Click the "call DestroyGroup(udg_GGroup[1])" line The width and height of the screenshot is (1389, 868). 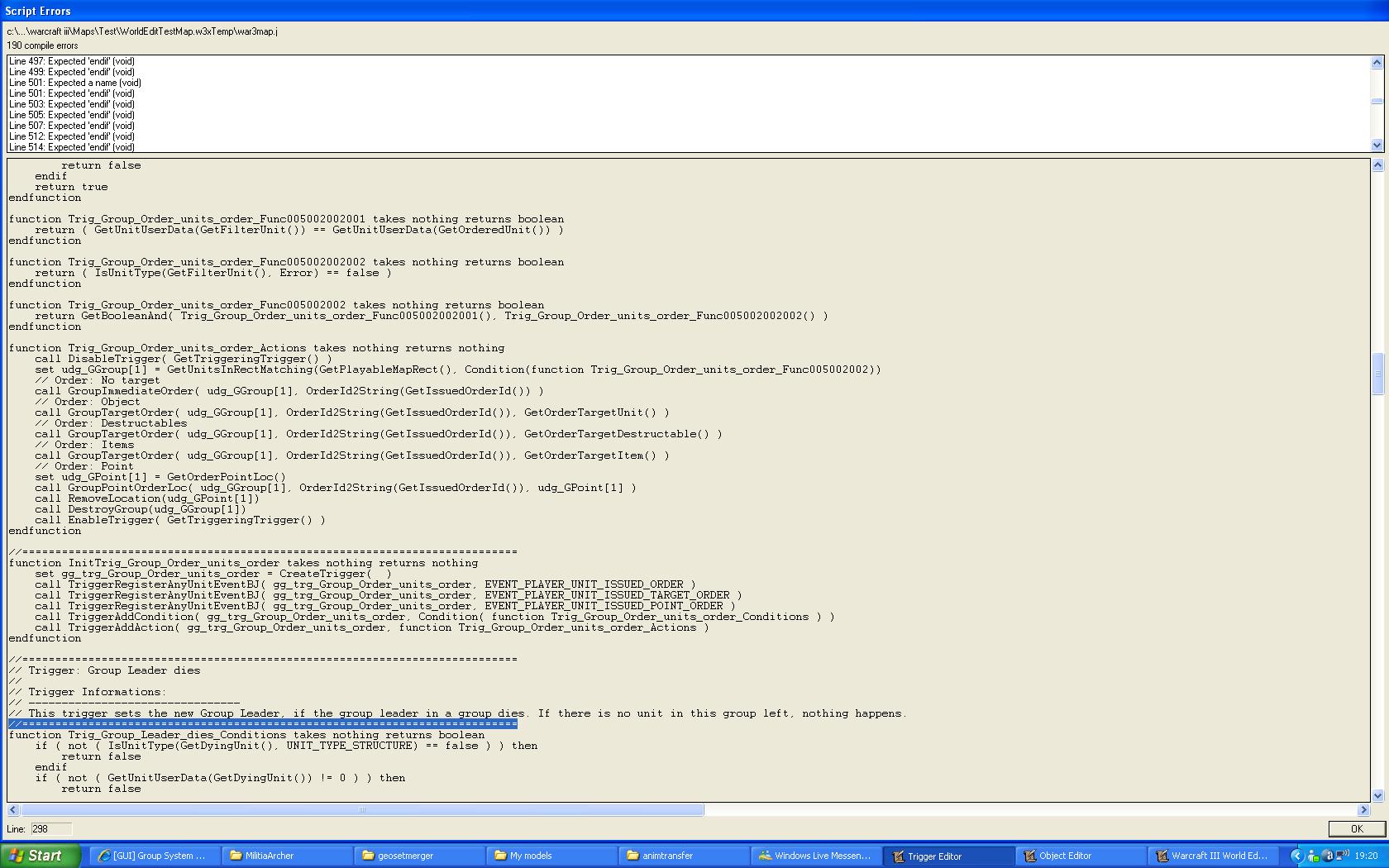tap(141, 509)
